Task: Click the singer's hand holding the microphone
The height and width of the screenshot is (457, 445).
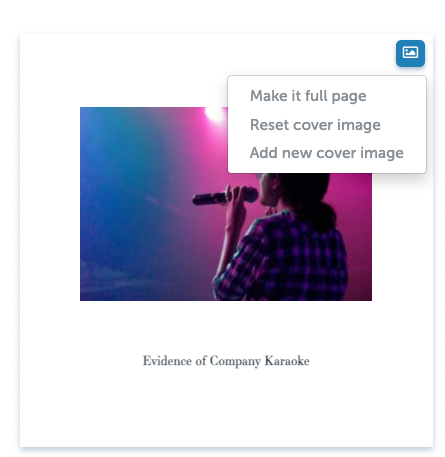Action: 237,198
